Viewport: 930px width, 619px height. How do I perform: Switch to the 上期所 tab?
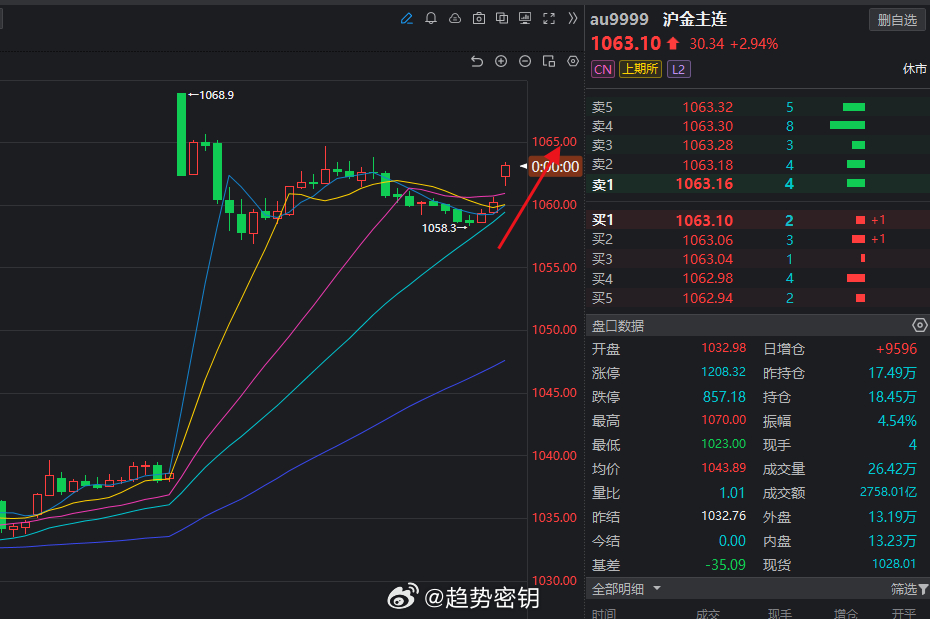(640, 69)
